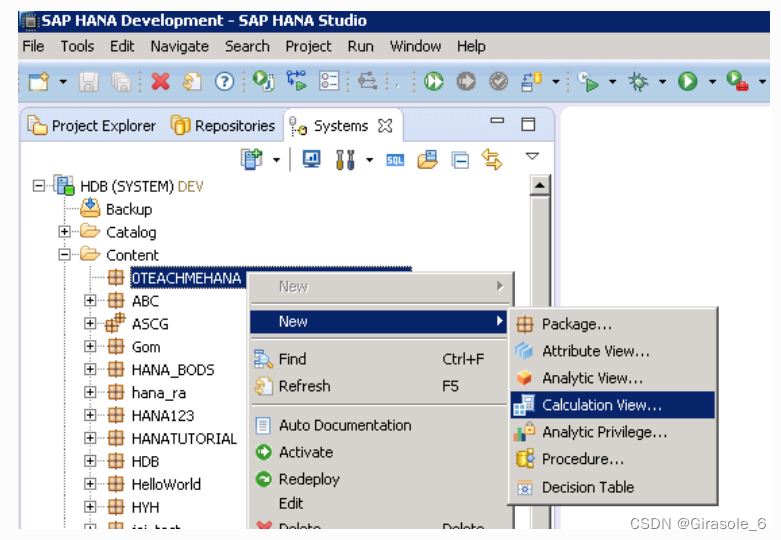Choose Analytic Privilege... from the submenu
The height and width of the screenshot is (540, 781).
[613, 432]
